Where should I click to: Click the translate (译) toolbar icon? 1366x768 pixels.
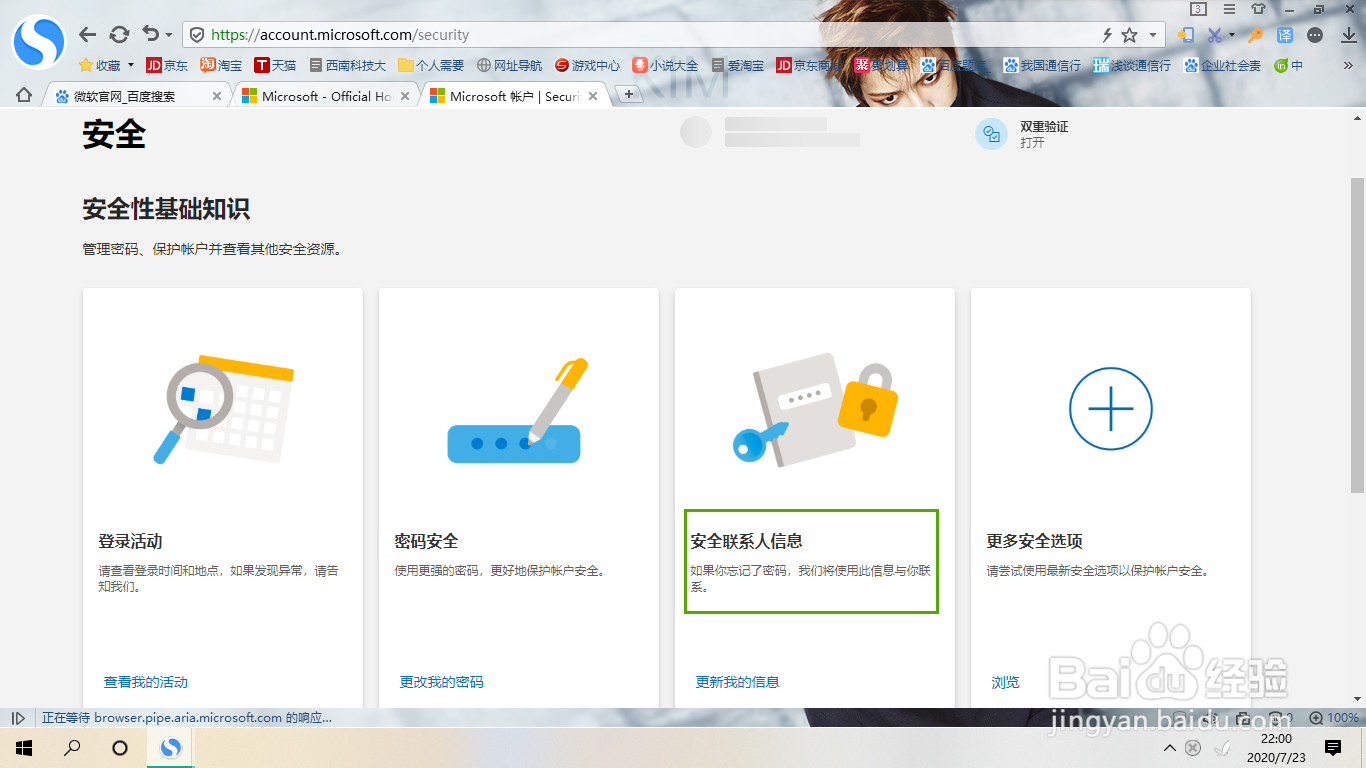click(x=1285, y=35)
